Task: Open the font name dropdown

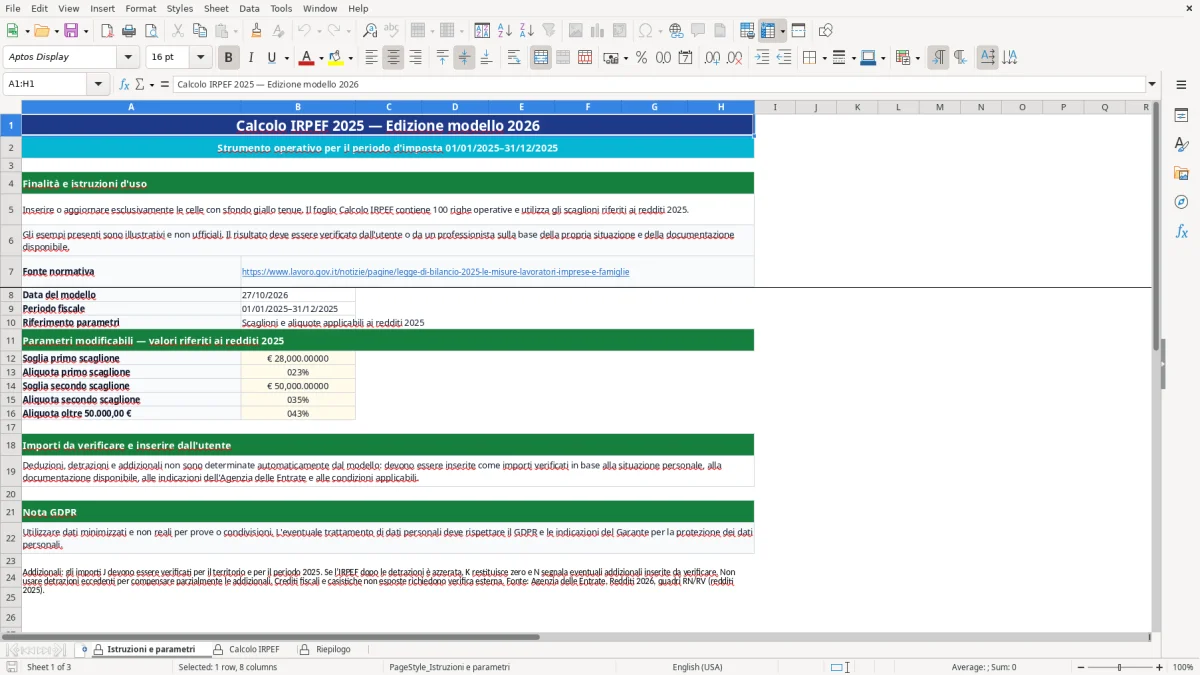Action: pyautogui.click(x=130, y=57)
